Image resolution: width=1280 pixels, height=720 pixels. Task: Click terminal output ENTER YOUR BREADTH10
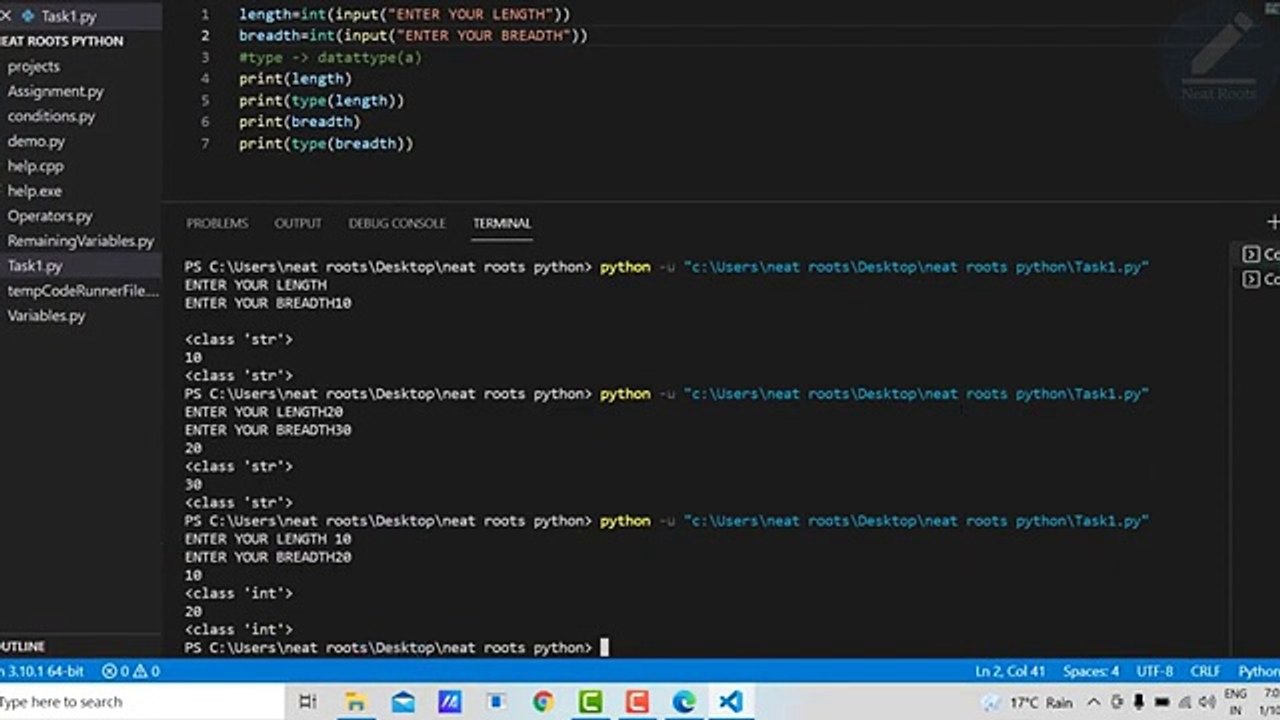coord(267,303)
